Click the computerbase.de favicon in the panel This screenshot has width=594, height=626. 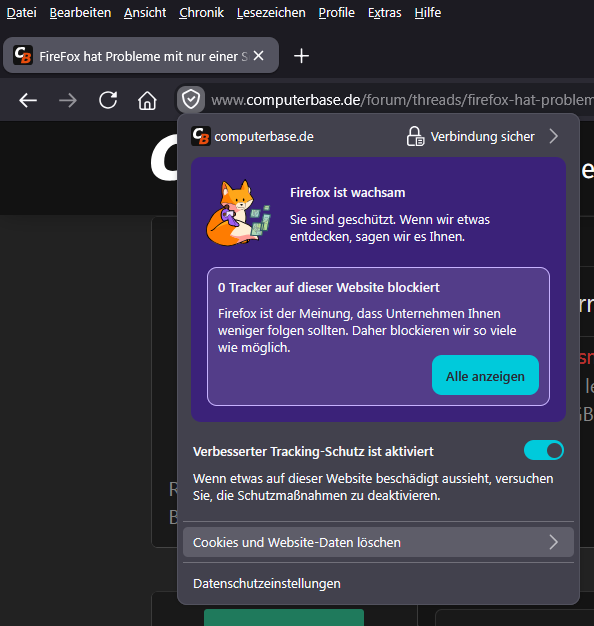(x=201, y=136)
